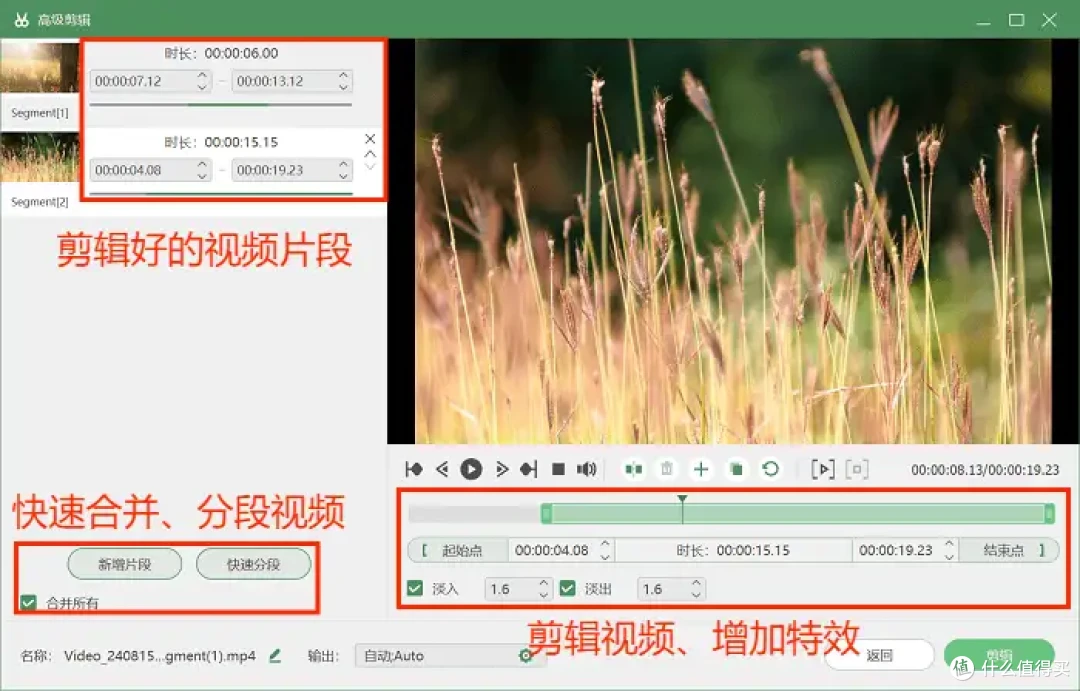Jump to the segment end point
This screenshot has height=691, width=1080.
tap(528, 469)
